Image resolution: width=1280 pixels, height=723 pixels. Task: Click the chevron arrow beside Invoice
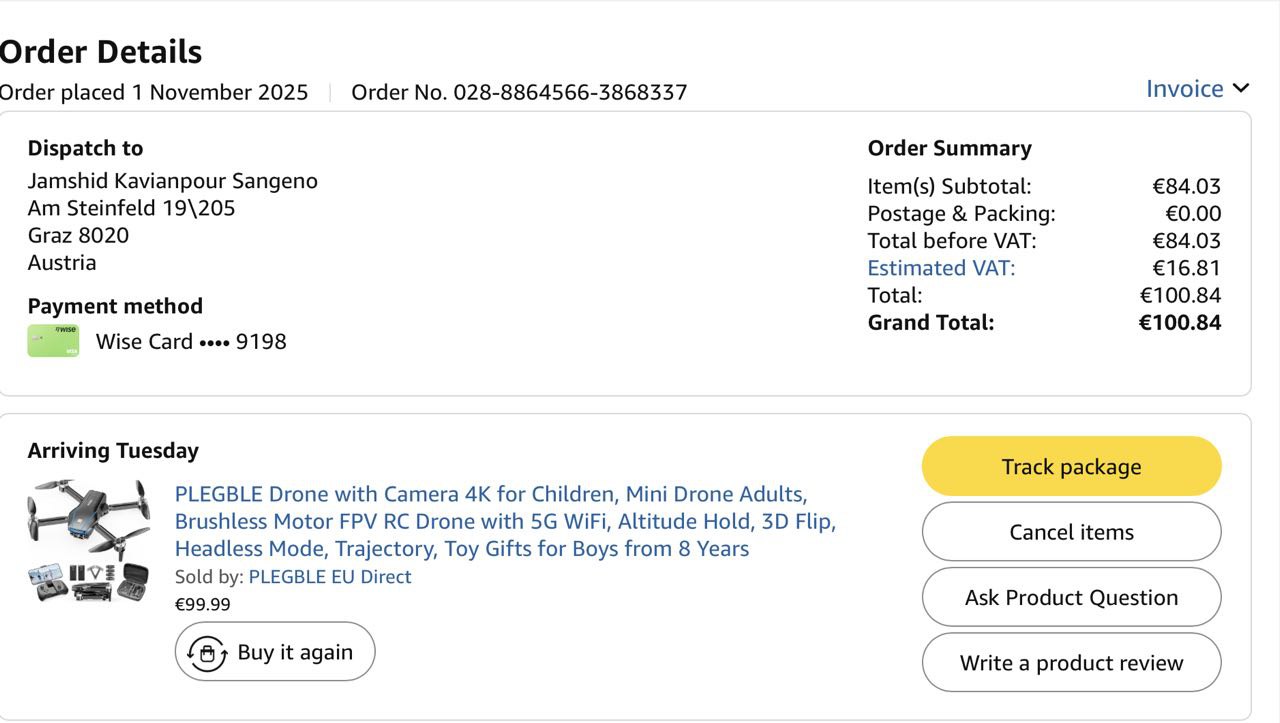coord(1241,89)
